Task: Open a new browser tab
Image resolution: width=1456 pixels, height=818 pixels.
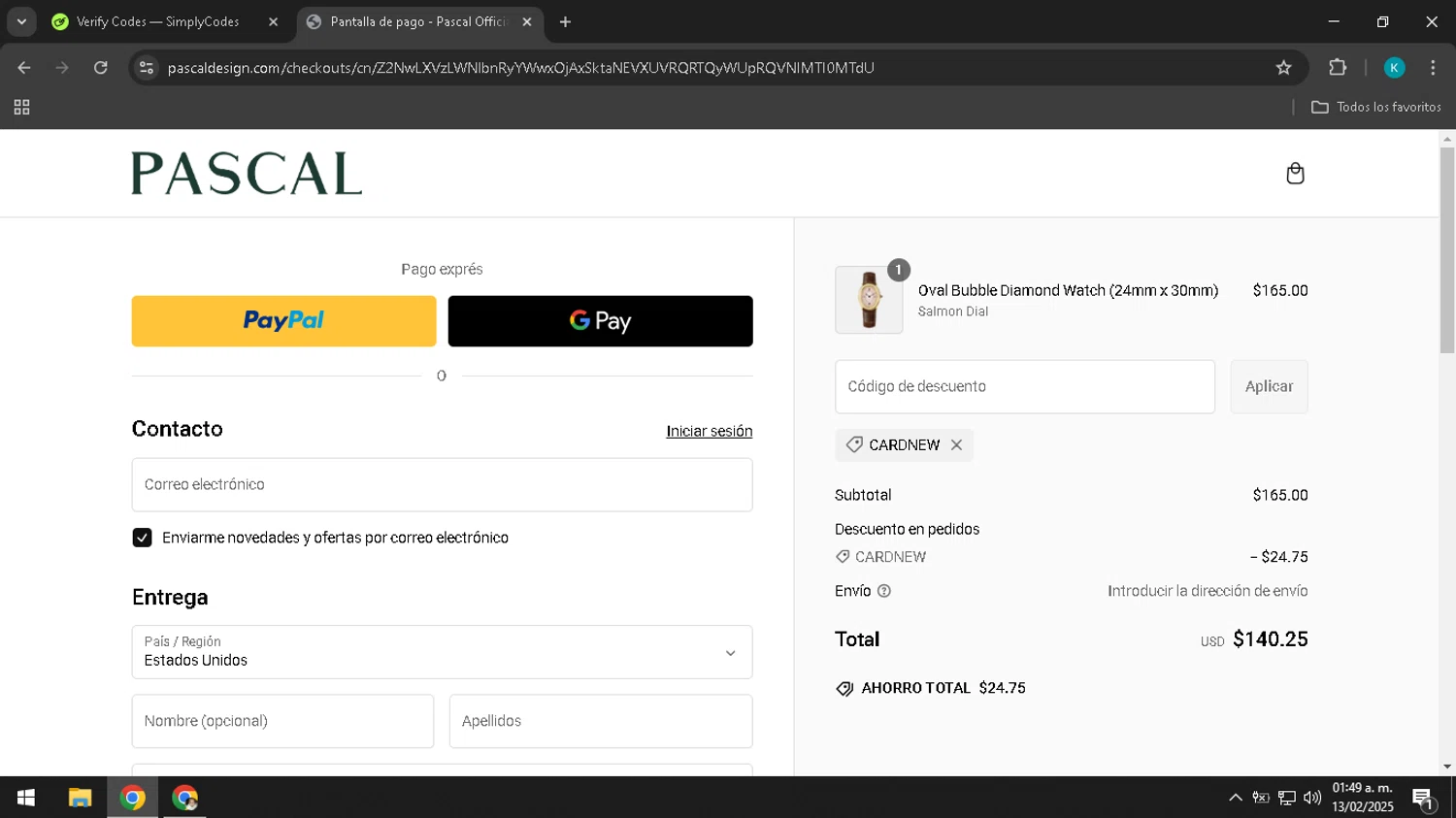Action: coord(566,21)
